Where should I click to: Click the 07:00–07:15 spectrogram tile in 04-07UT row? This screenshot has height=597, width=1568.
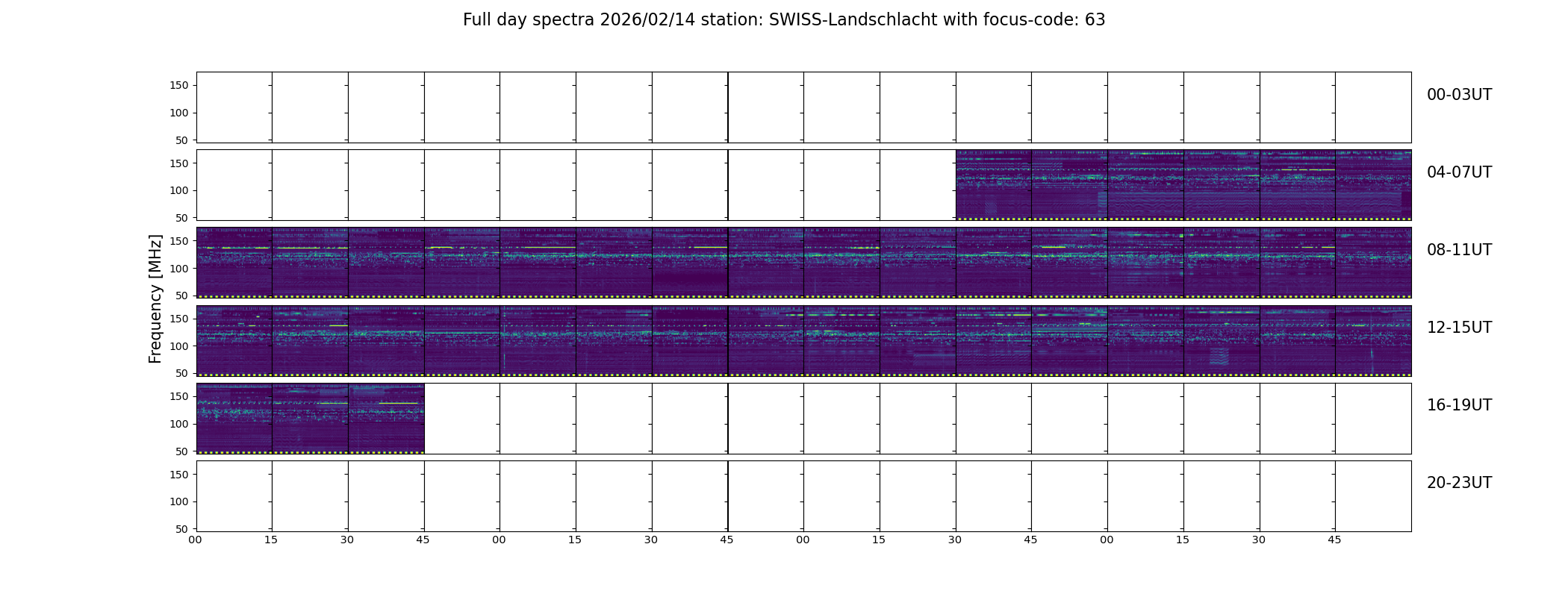point(1145,185)
